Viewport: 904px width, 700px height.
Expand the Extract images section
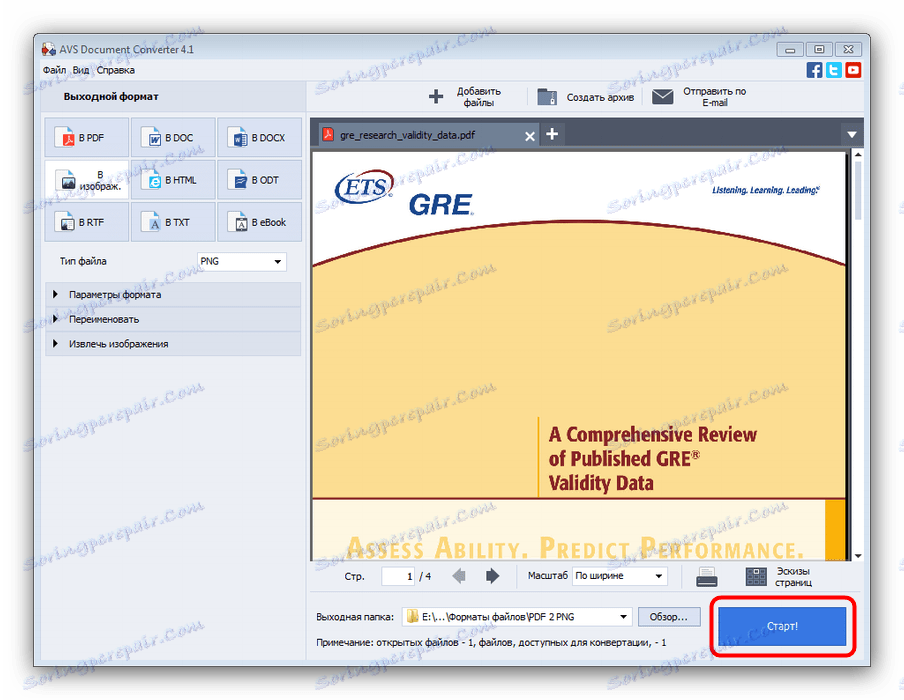point(173,344)
